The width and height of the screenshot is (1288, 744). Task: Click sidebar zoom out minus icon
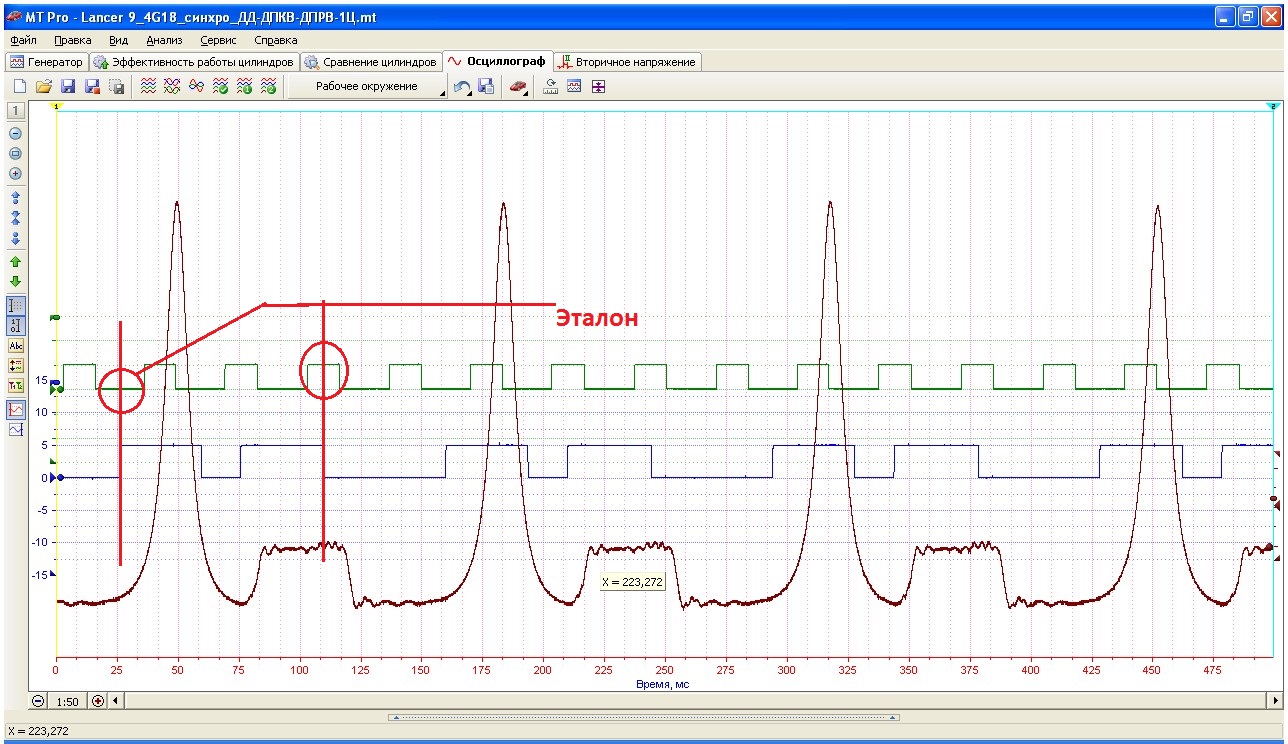(15, 133)
